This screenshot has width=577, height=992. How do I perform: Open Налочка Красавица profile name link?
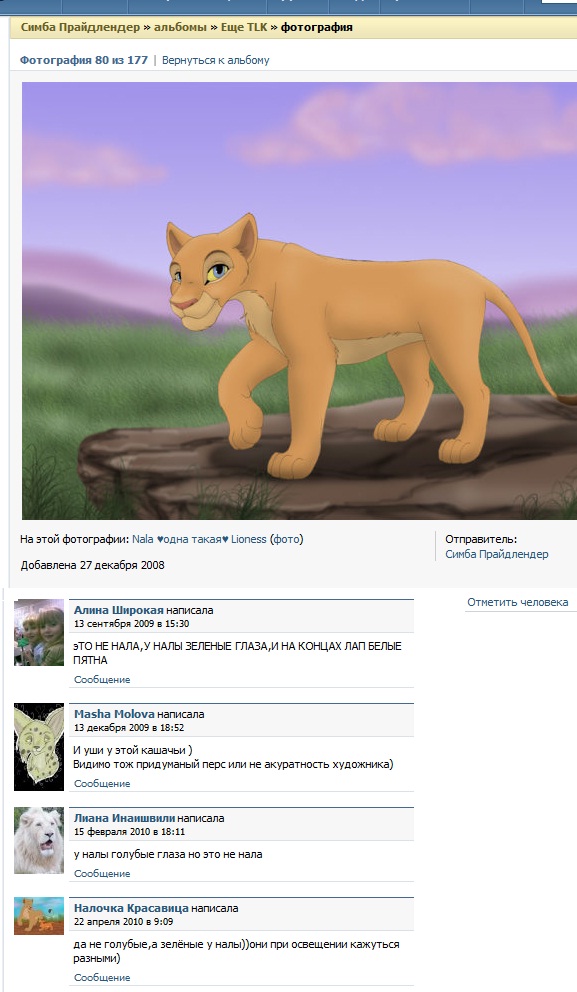(x=132, y=908)
